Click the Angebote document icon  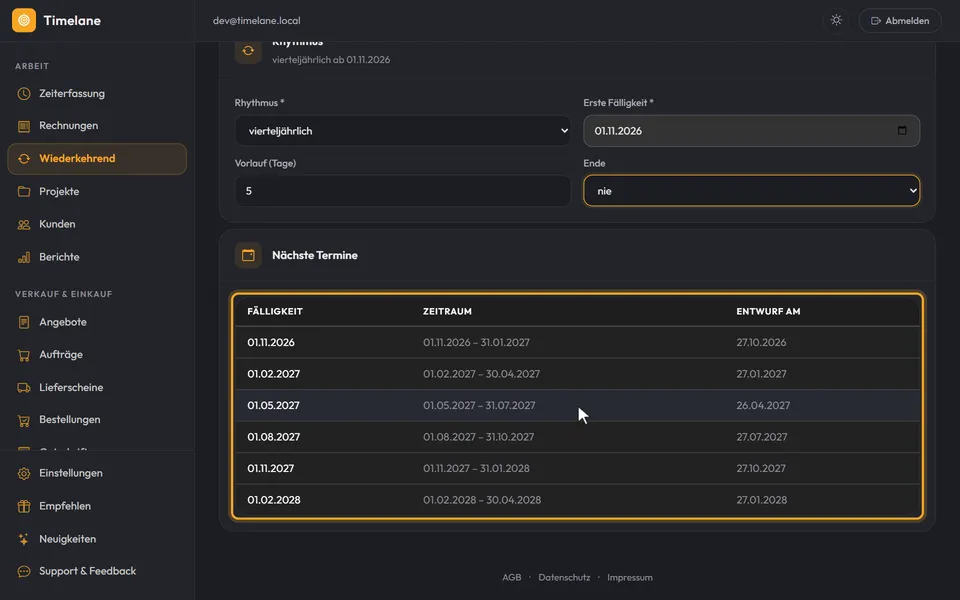(24, 322)
